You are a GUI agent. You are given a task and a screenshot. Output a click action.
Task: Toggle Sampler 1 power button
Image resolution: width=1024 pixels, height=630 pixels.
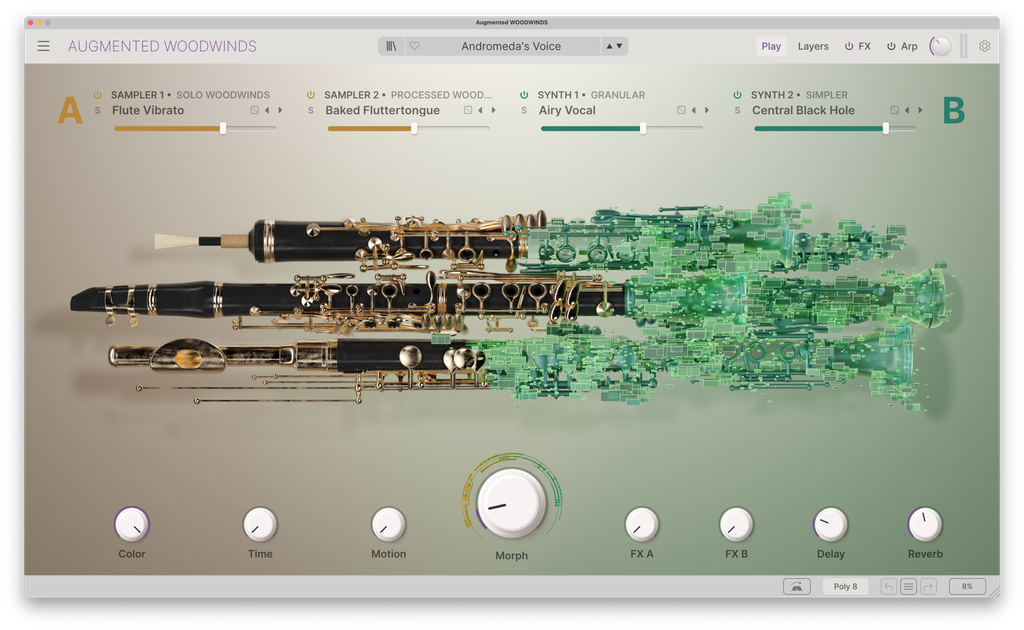coord(97,95)
